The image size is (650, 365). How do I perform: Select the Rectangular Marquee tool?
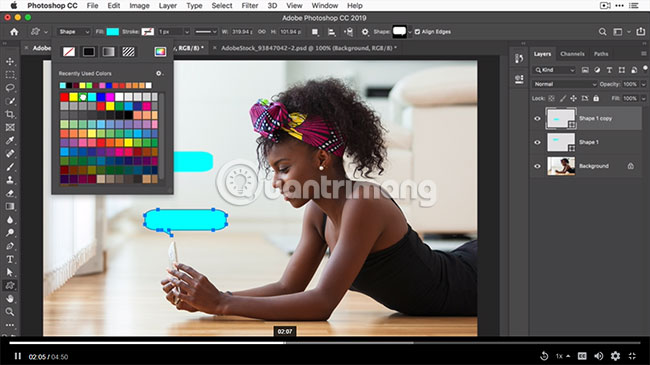[10, 75]
